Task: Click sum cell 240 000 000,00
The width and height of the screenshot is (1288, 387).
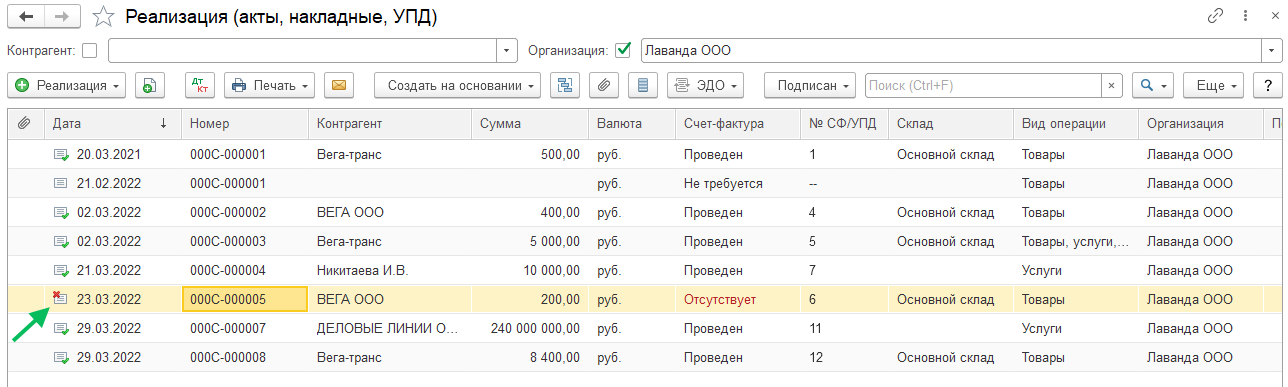Action: (529, 328)
